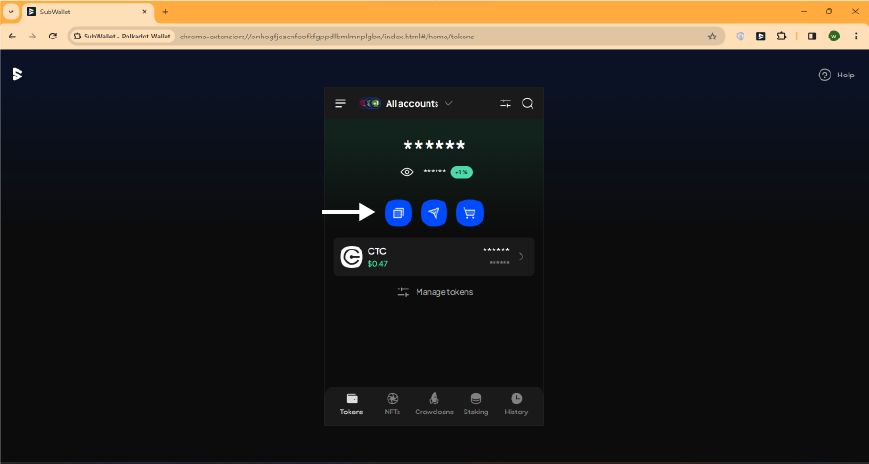Open the tab search dropdown arrow
869x464 pixels.
11,11
